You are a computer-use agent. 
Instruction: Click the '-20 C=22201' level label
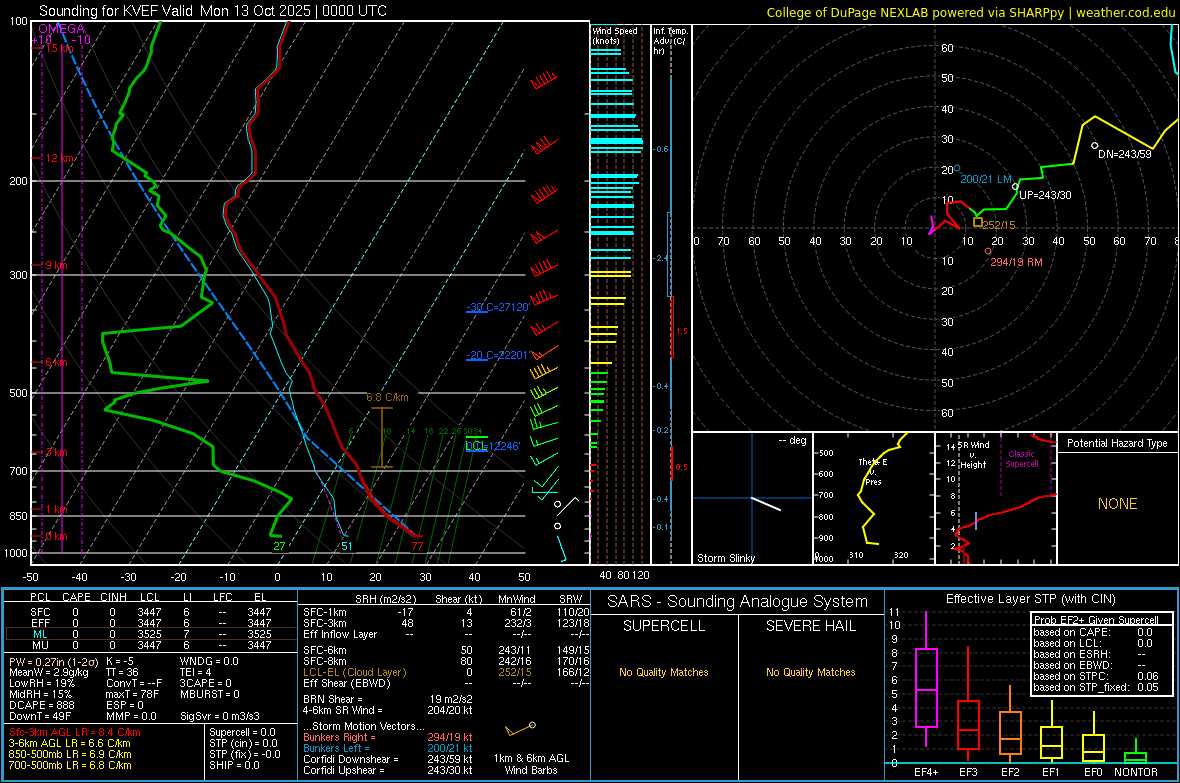[497, 355]
